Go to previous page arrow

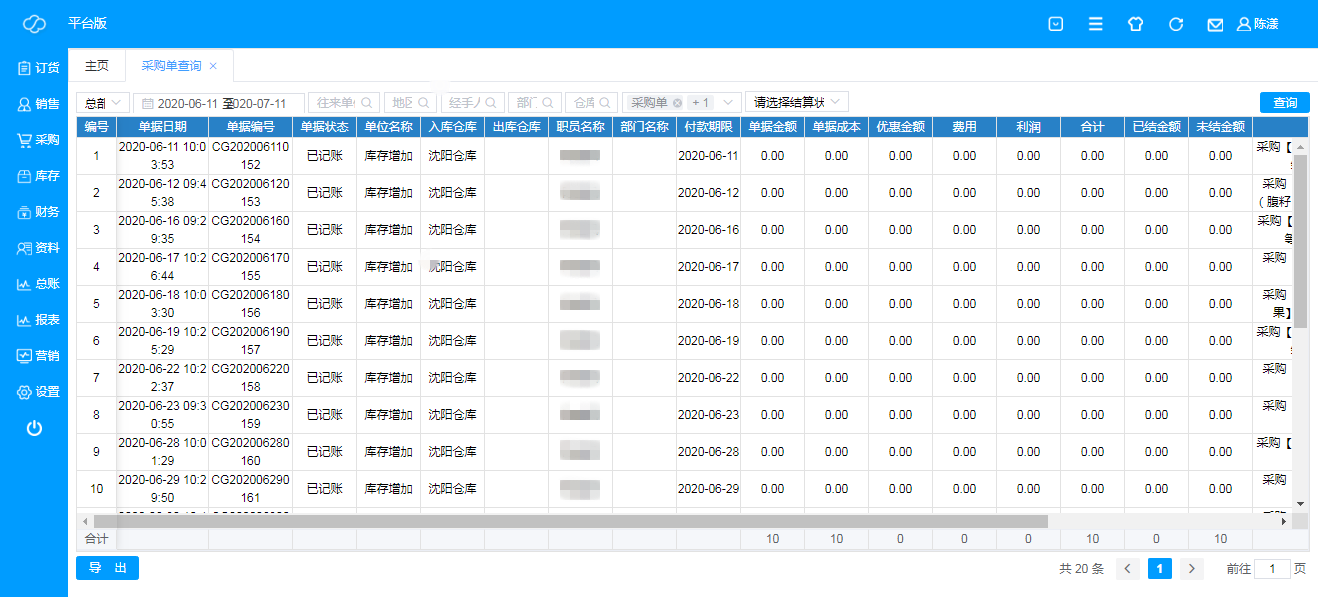coord(1128,569)
